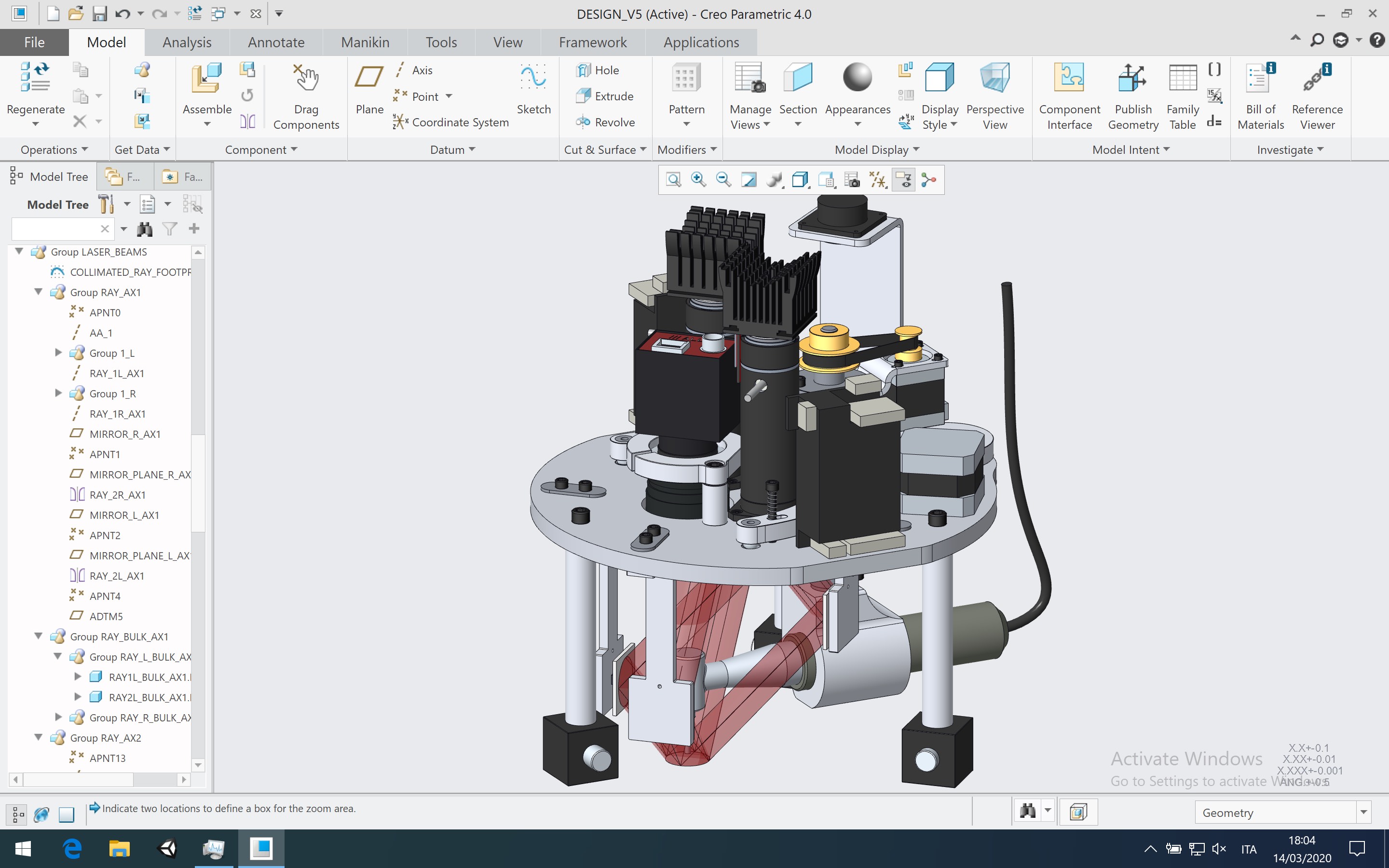
Task: Click the Point datum button
Action: (x=417, y=96)
